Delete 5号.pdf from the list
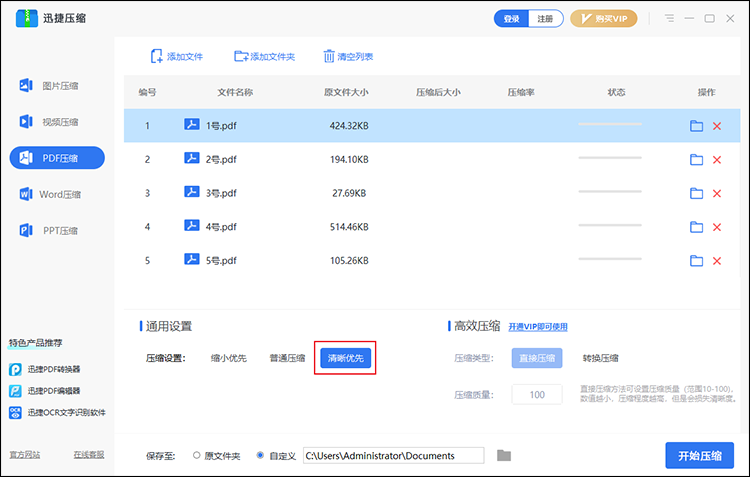750x477 pixels. coord(716,261)
